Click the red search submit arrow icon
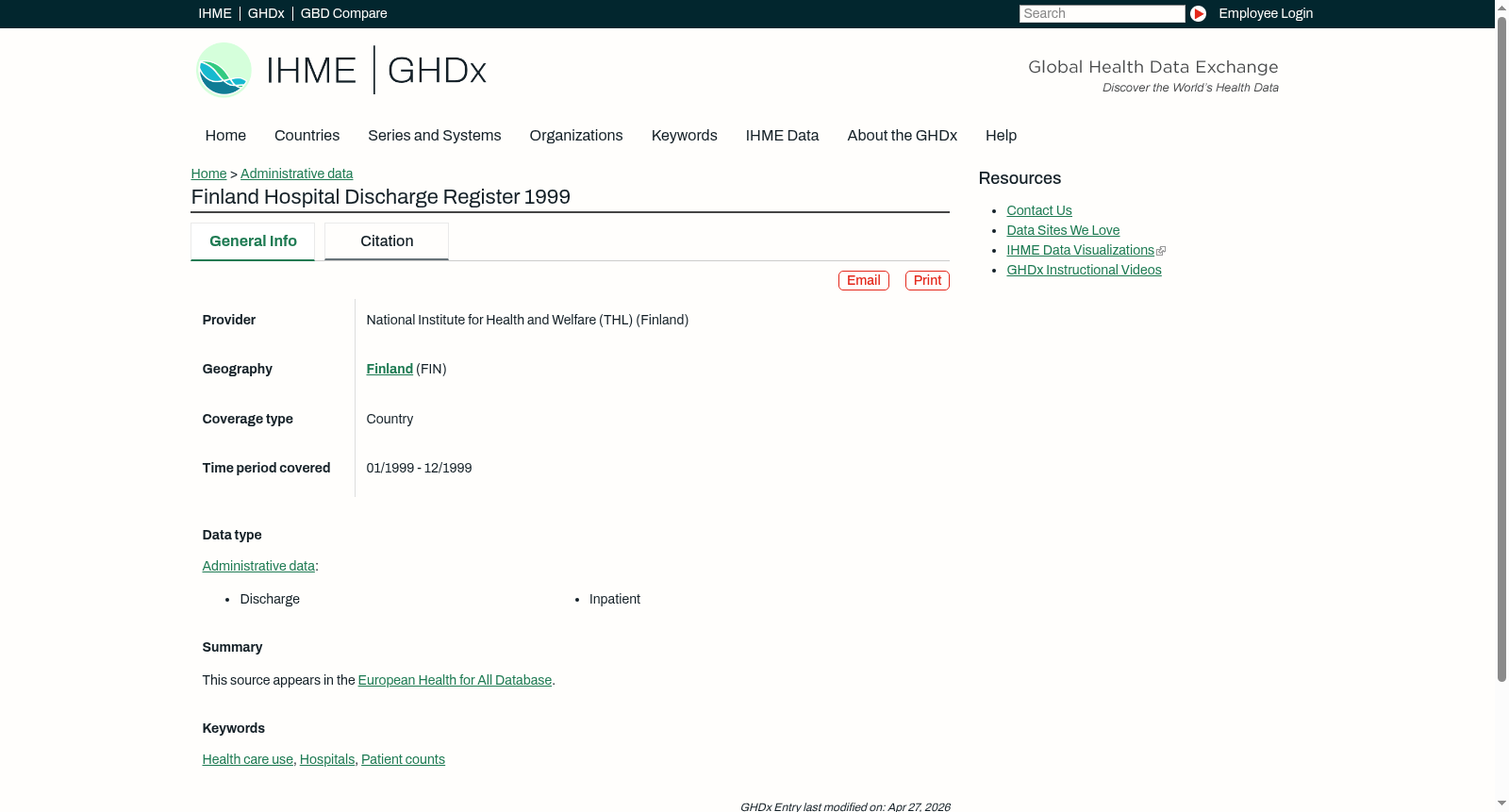The image size is (1509, 812). click(x=1198, y=13)
